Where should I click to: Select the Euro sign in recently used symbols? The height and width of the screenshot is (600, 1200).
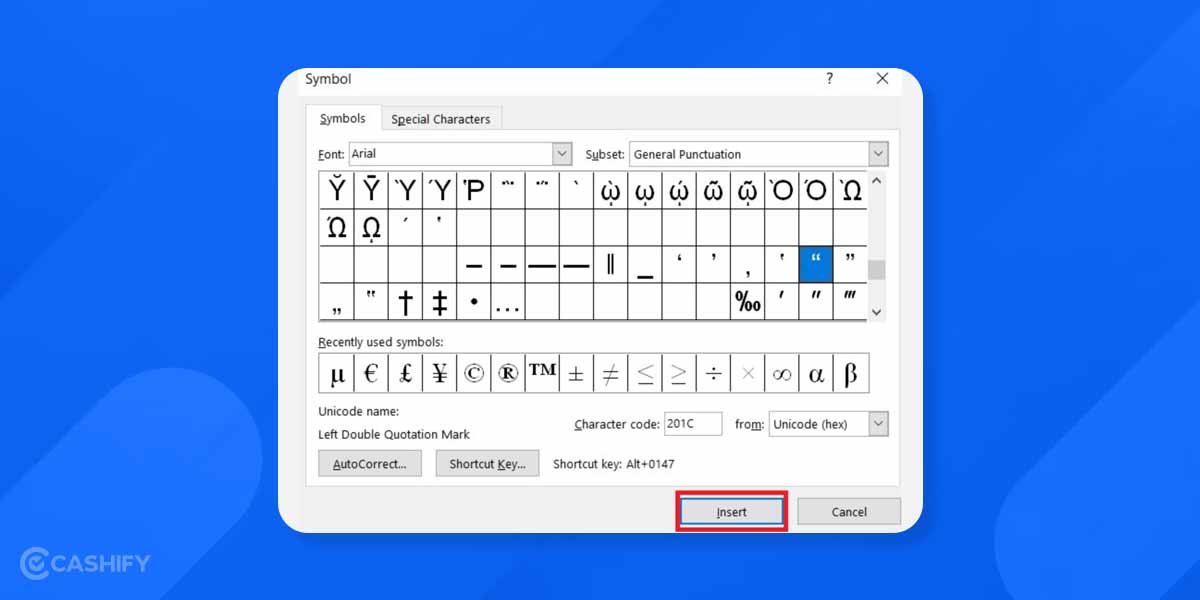[x=371, y=372]
